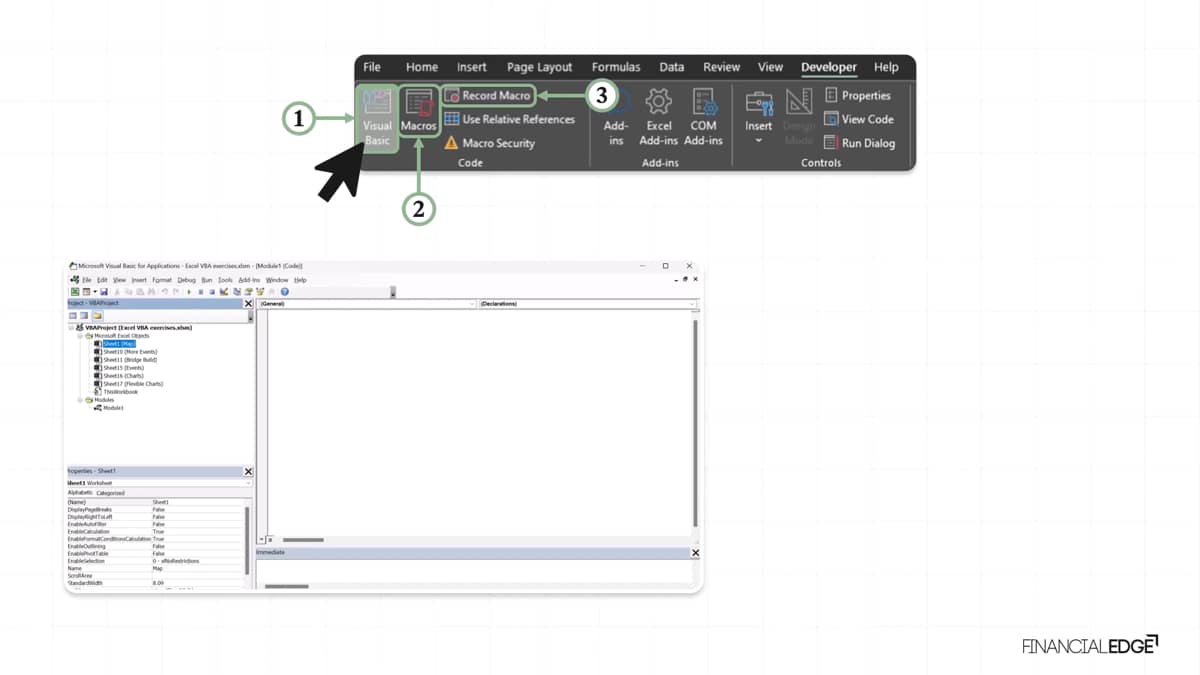Screen dimensions: 1200x675
Task: Select Sheet16 (Charts) tree item
Action: pyautogui.click(x=123, y=376)
